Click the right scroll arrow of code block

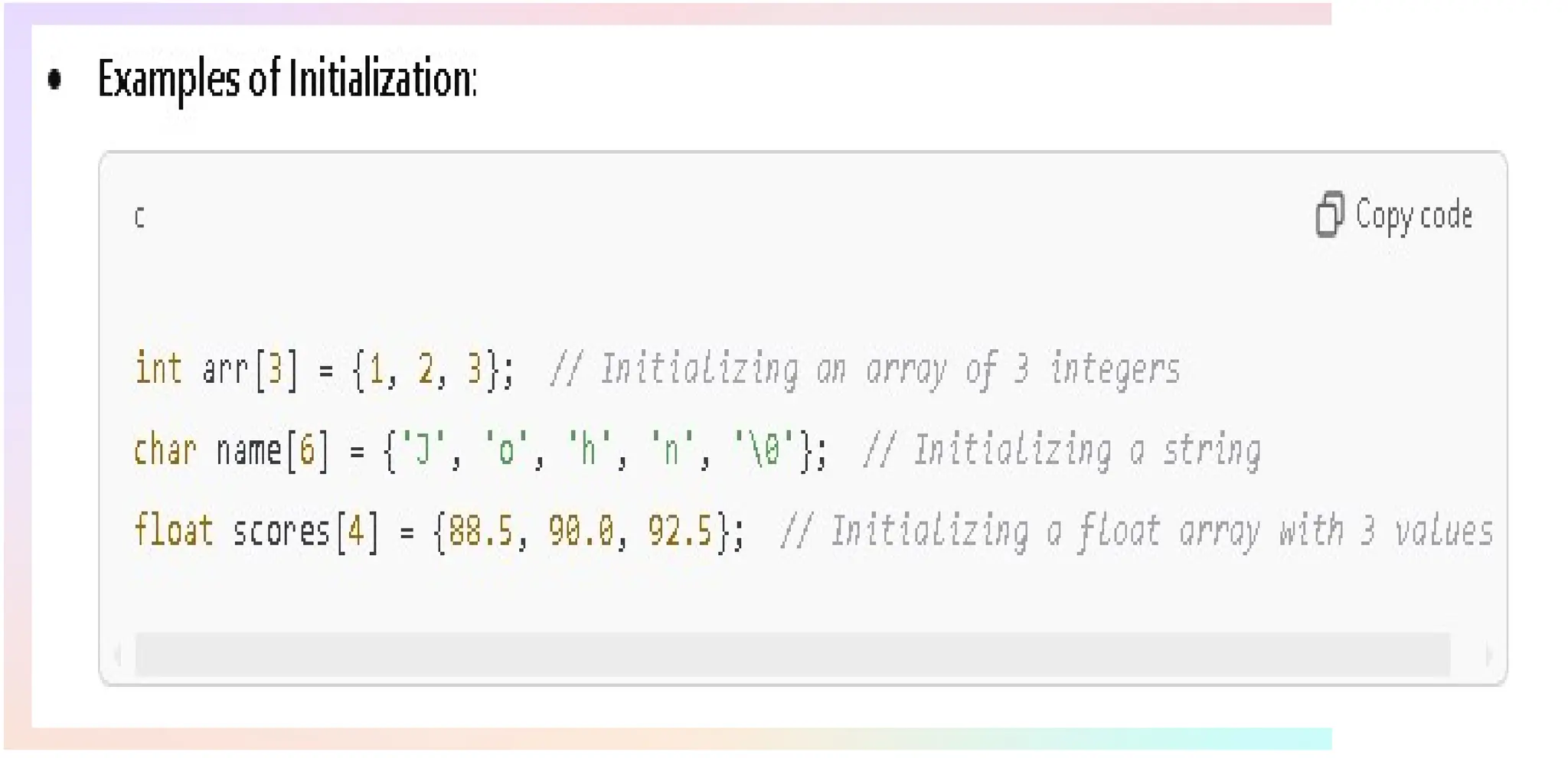point(1488,655)
